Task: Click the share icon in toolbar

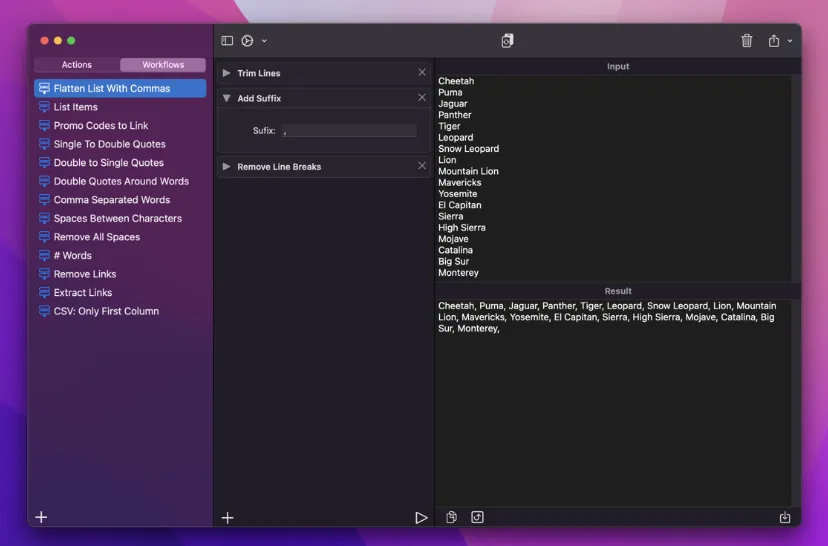Action: click(774, 41)
